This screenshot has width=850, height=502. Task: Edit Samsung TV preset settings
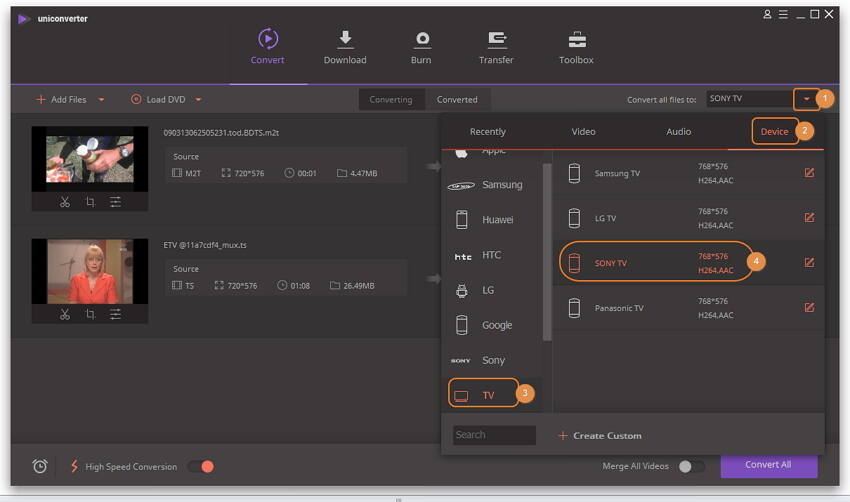[x=809, y=173]
